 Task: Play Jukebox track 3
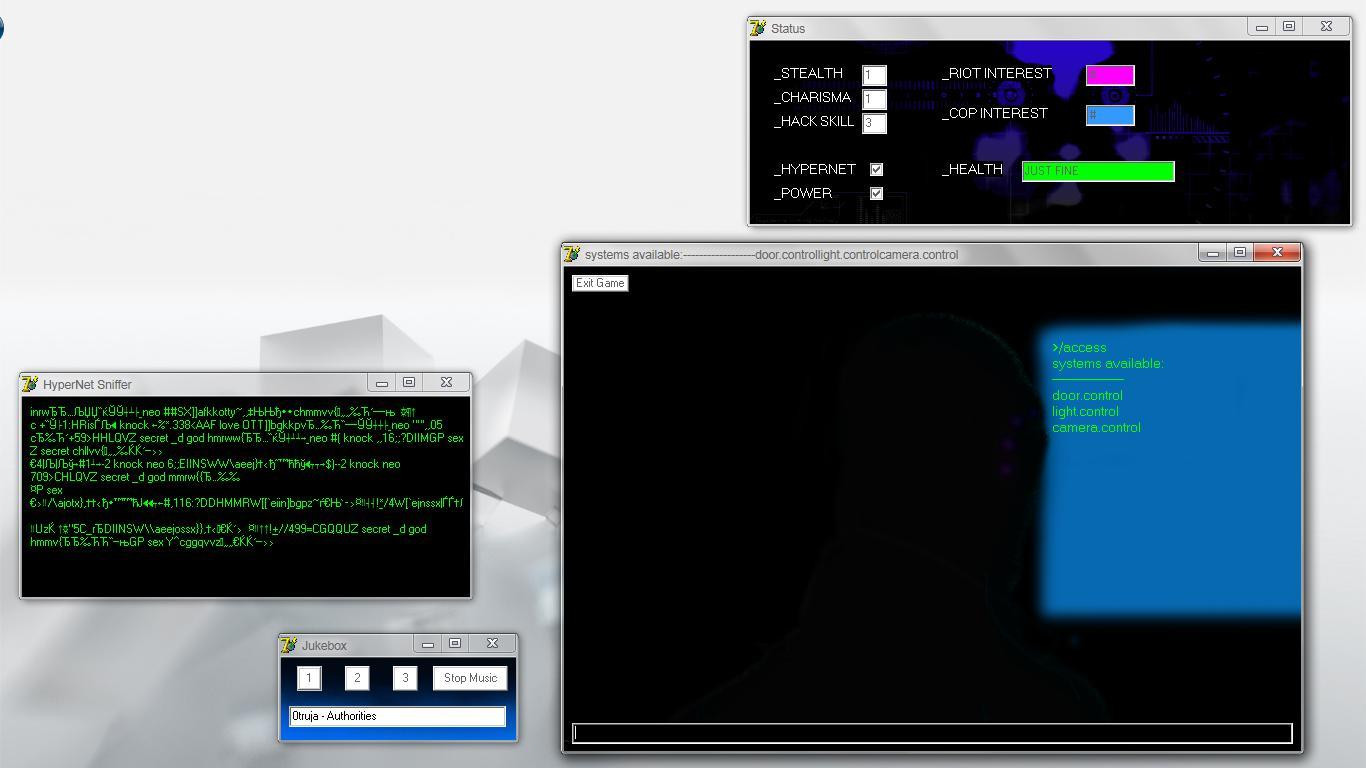click(405, 678)
